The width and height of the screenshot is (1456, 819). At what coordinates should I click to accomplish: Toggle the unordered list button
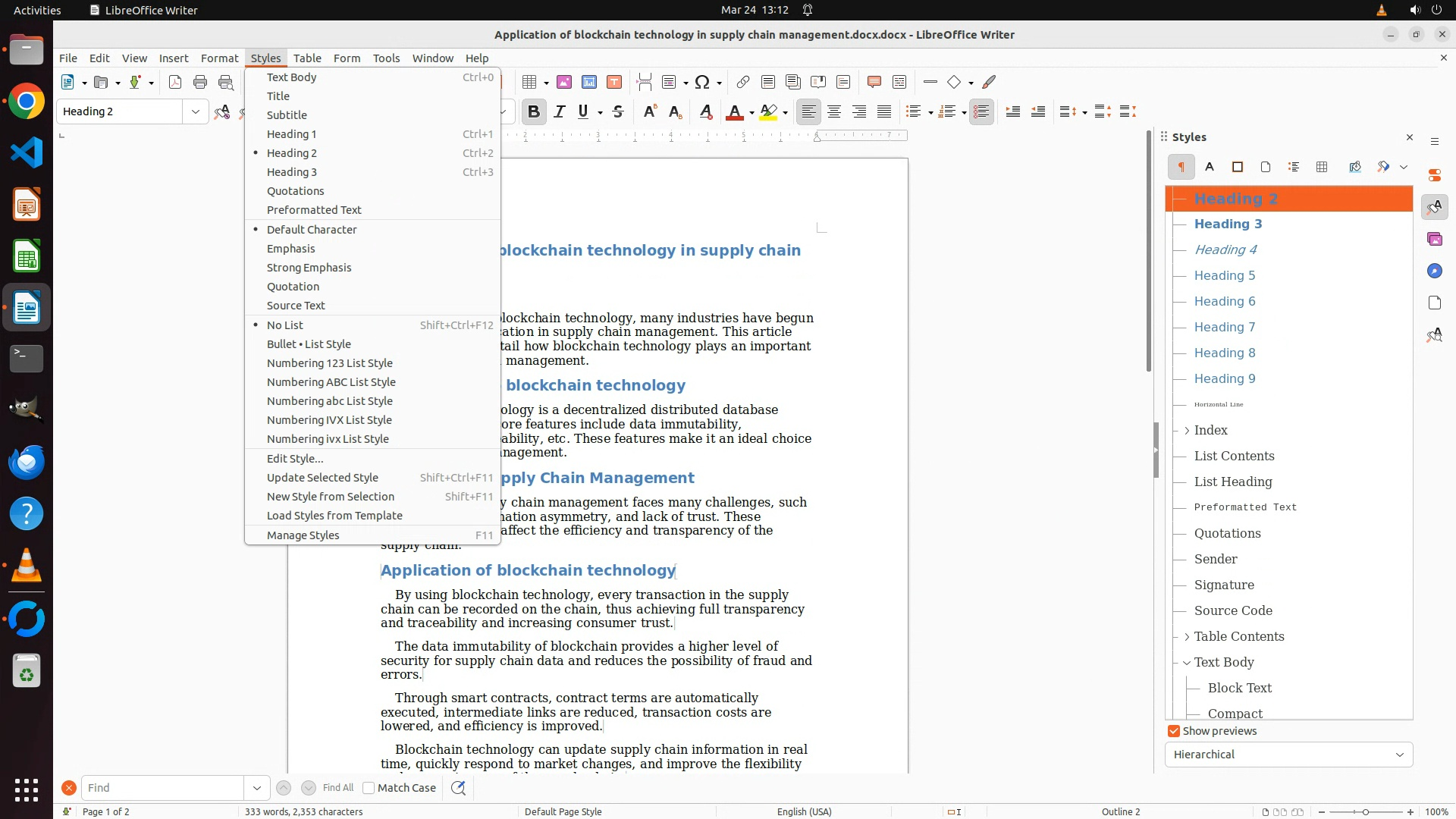point(913,112)
